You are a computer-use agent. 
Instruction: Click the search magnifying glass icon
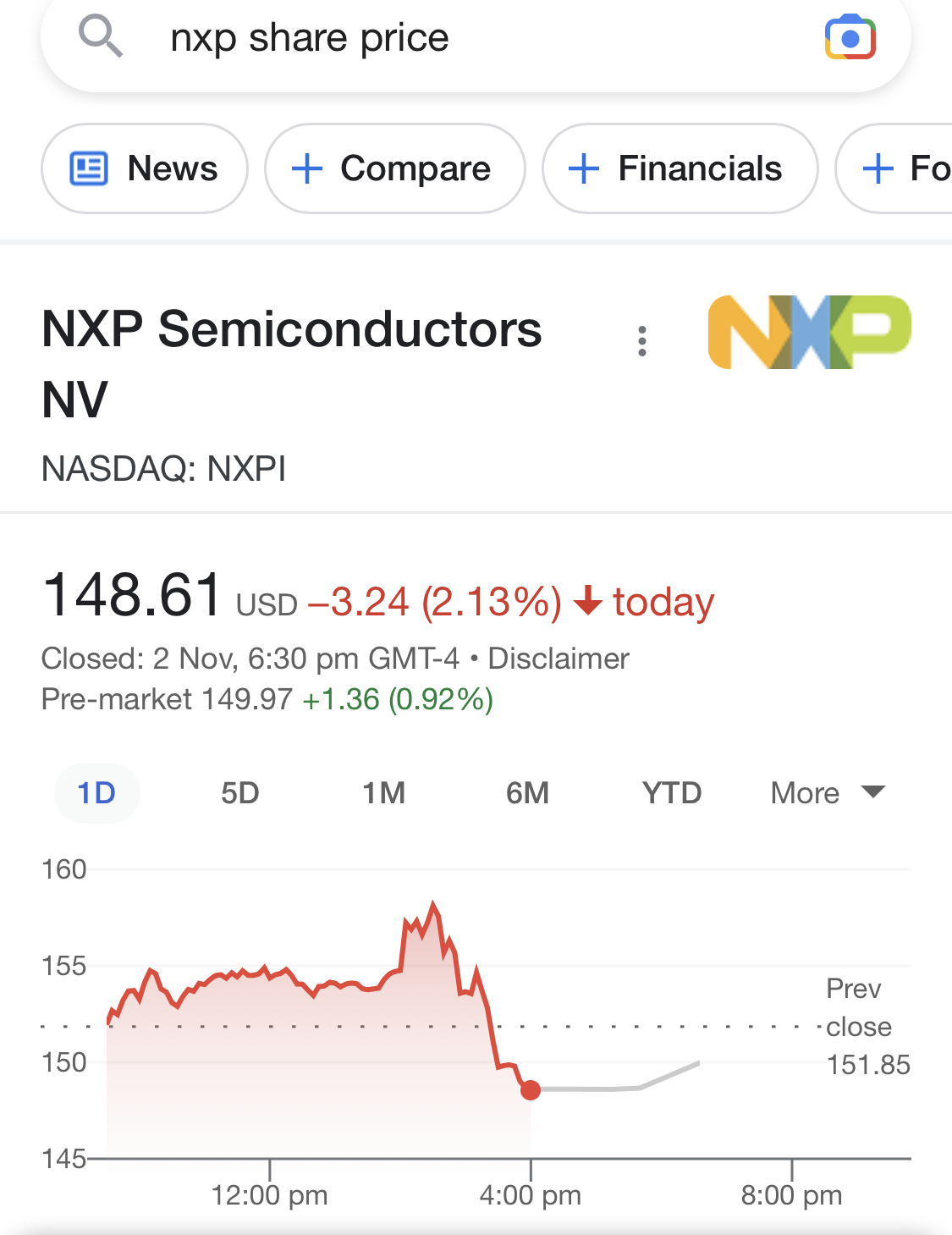101,37
